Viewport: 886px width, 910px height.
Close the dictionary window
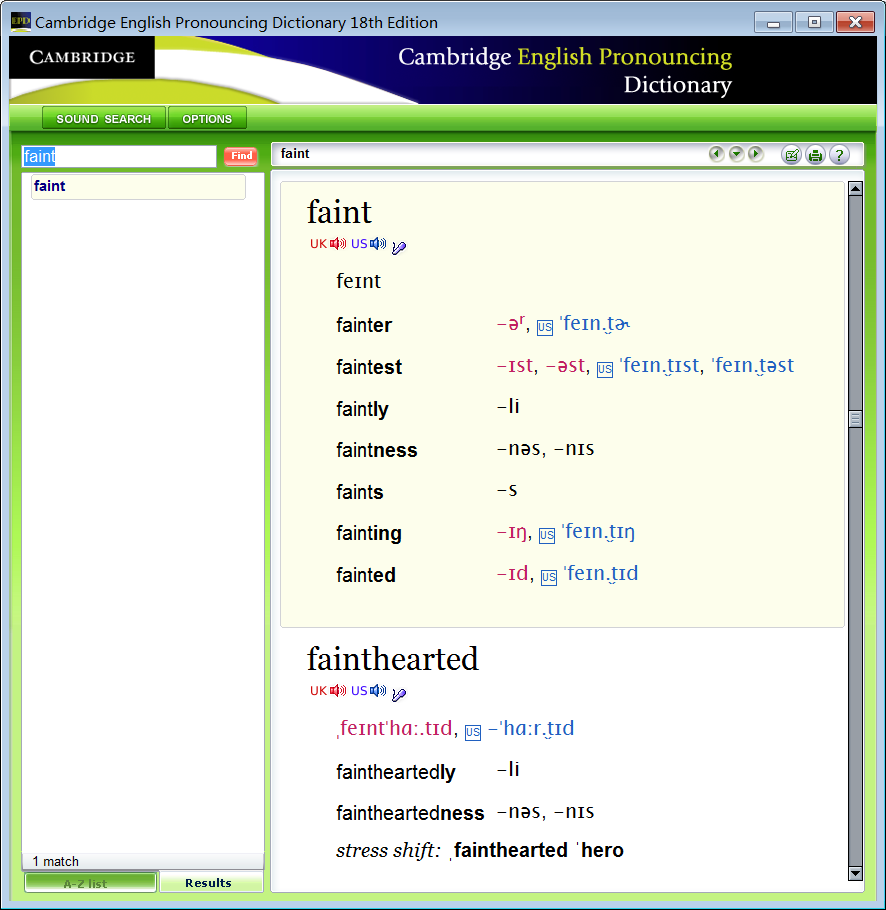(x=856, y=23)
